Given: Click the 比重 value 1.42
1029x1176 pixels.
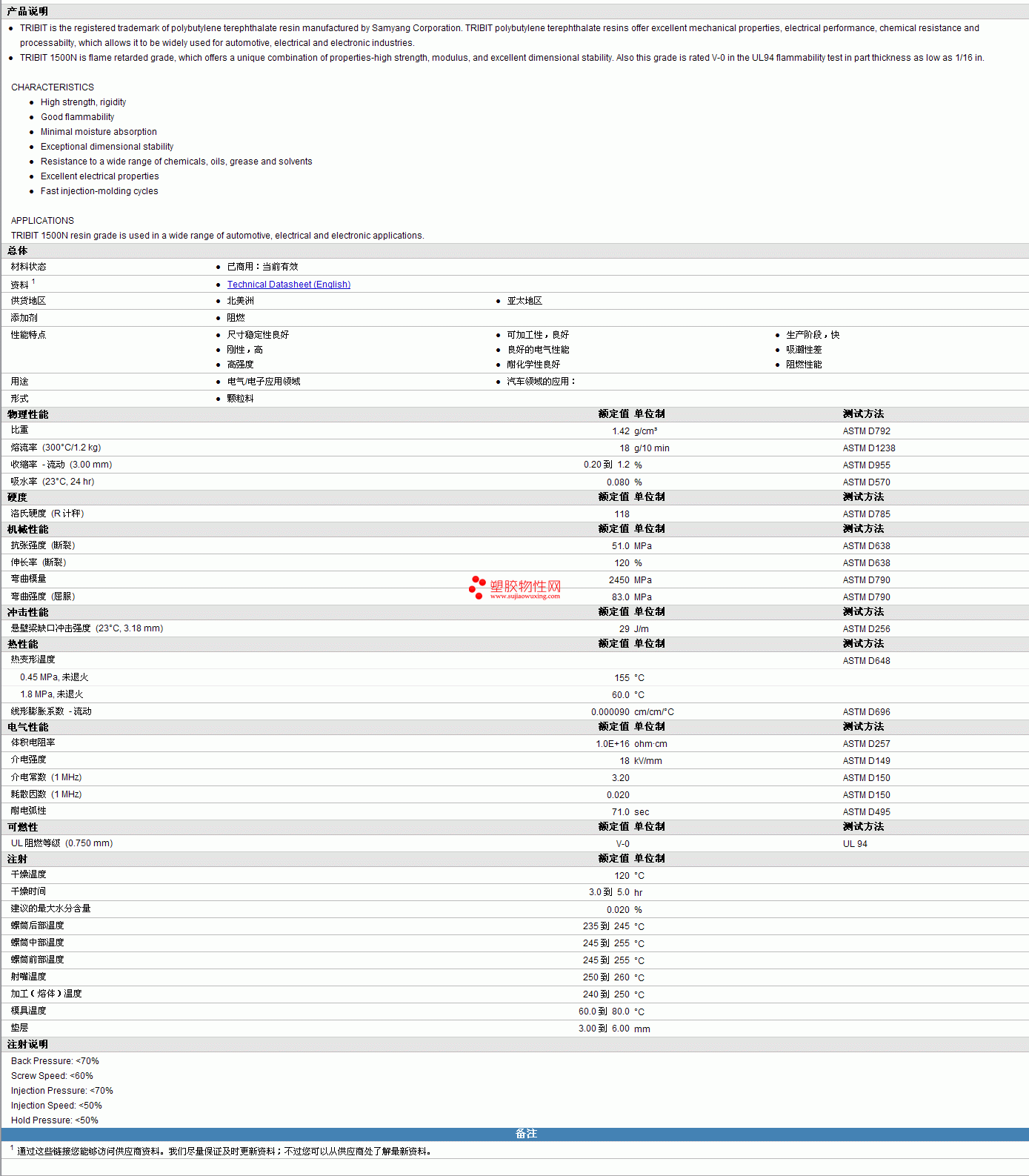Looking at the screenshot, I should (x=621, y=431).
